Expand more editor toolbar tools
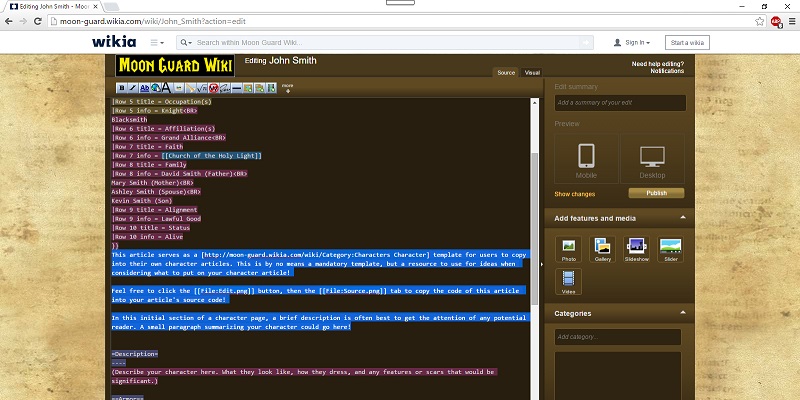800x400 pixels. click(288, 88)
